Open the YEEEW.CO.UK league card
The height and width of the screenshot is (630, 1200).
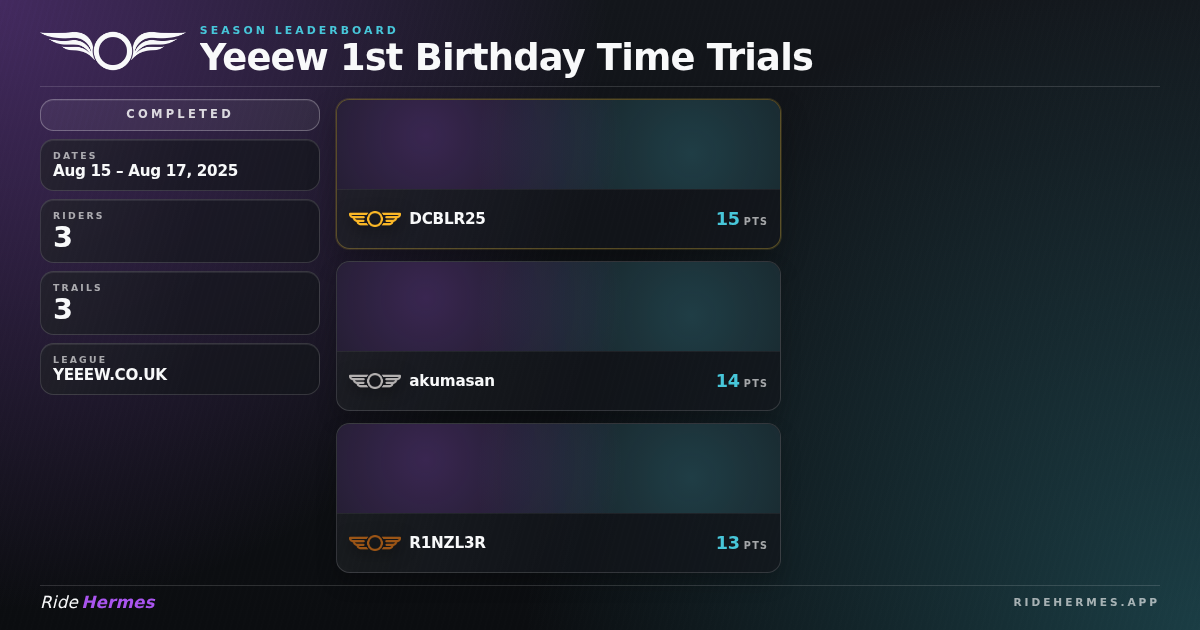[x=180, y=369]
